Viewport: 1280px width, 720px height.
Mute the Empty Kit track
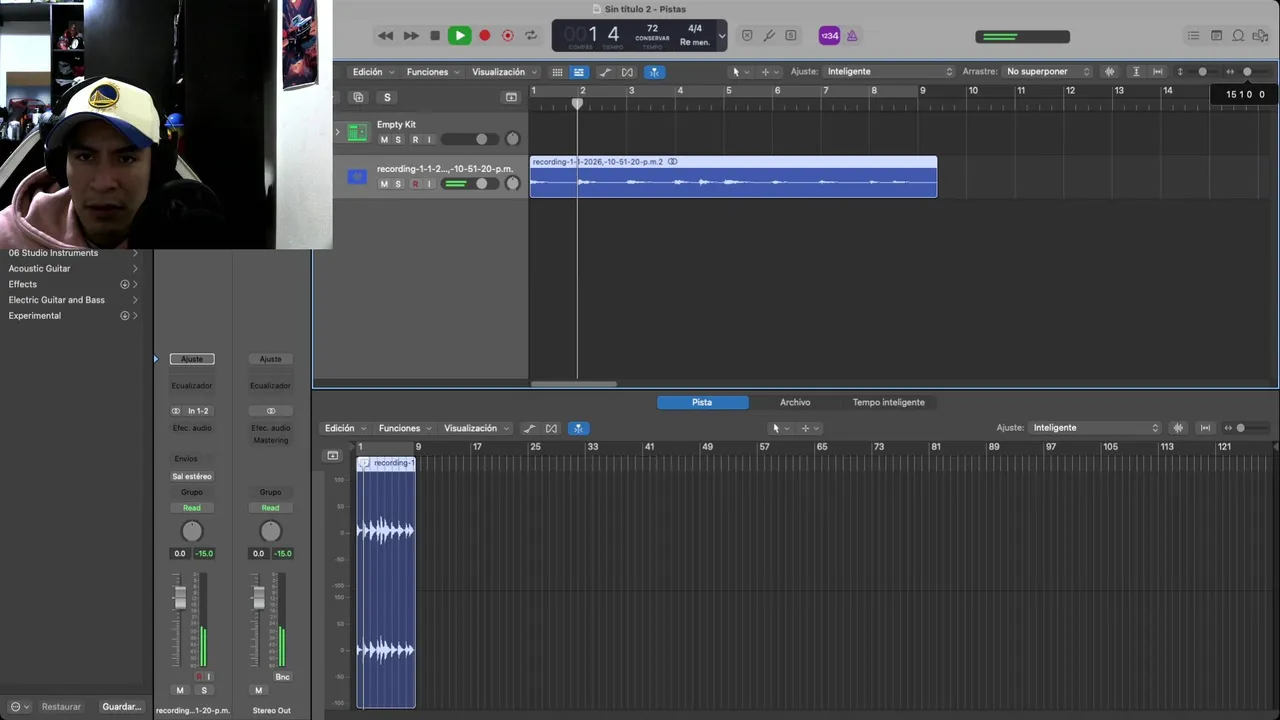(384, 140)
